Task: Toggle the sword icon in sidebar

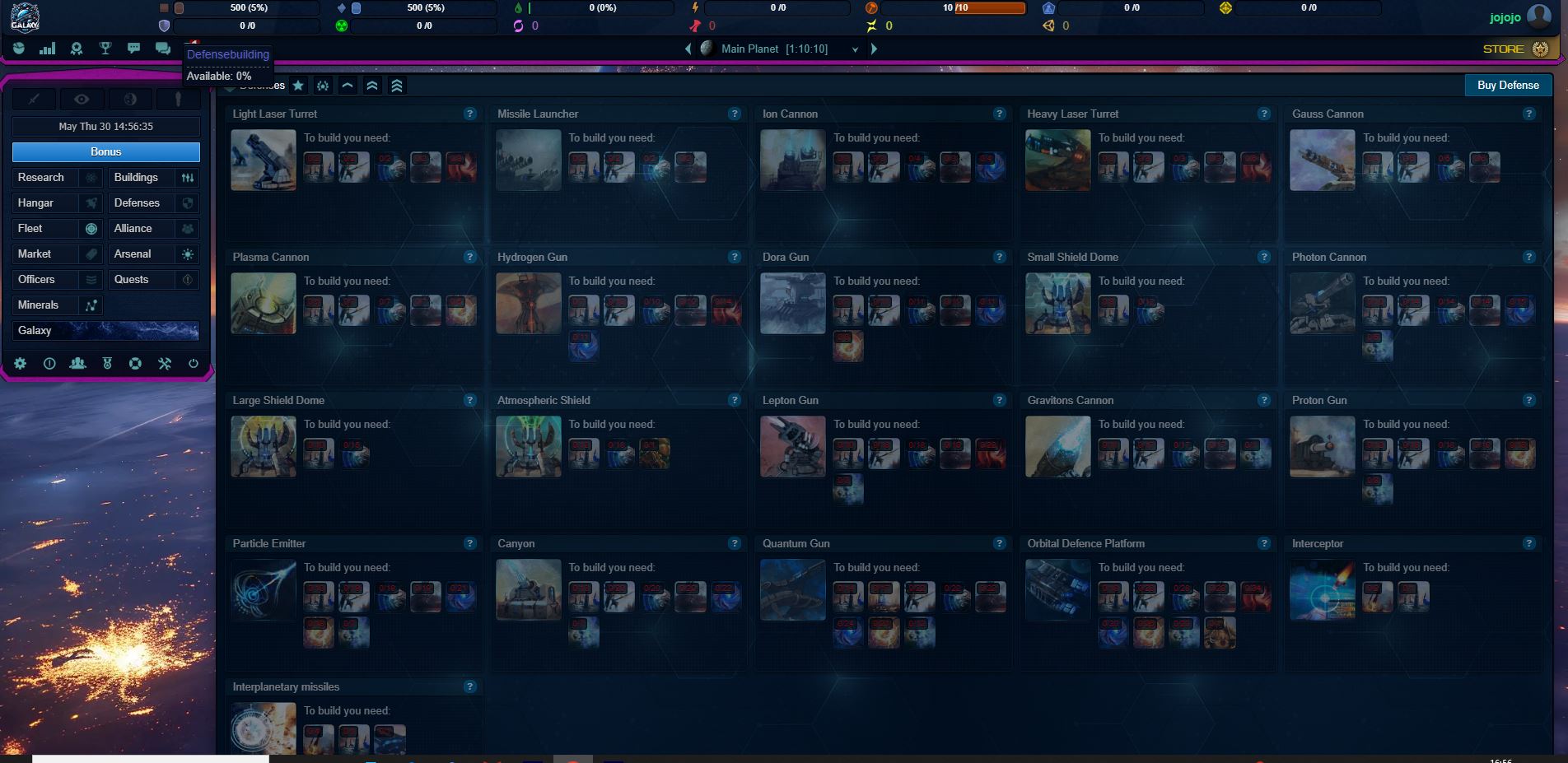Action: coord(34,100)
